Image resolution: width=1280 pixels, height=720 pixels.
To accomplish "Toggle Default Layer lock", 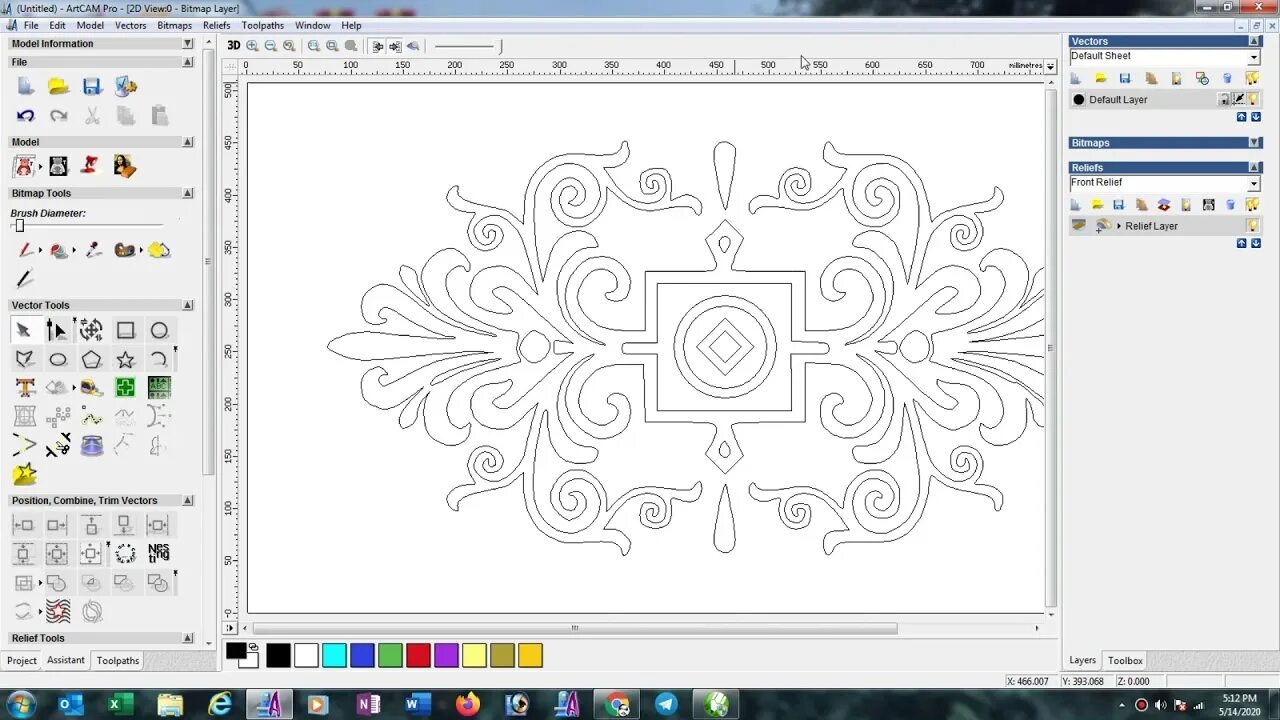I will point(1223,99).
